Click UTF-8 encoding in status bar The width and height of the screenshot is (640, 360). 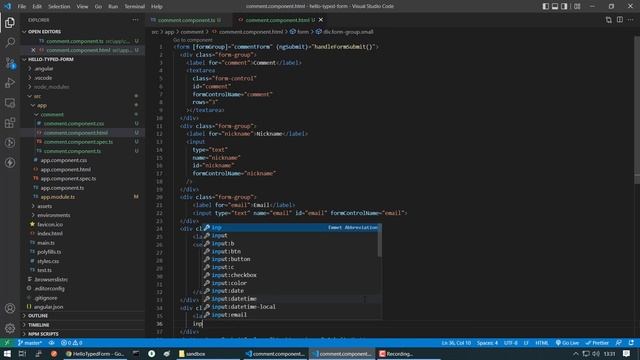[x=510, y=343]
